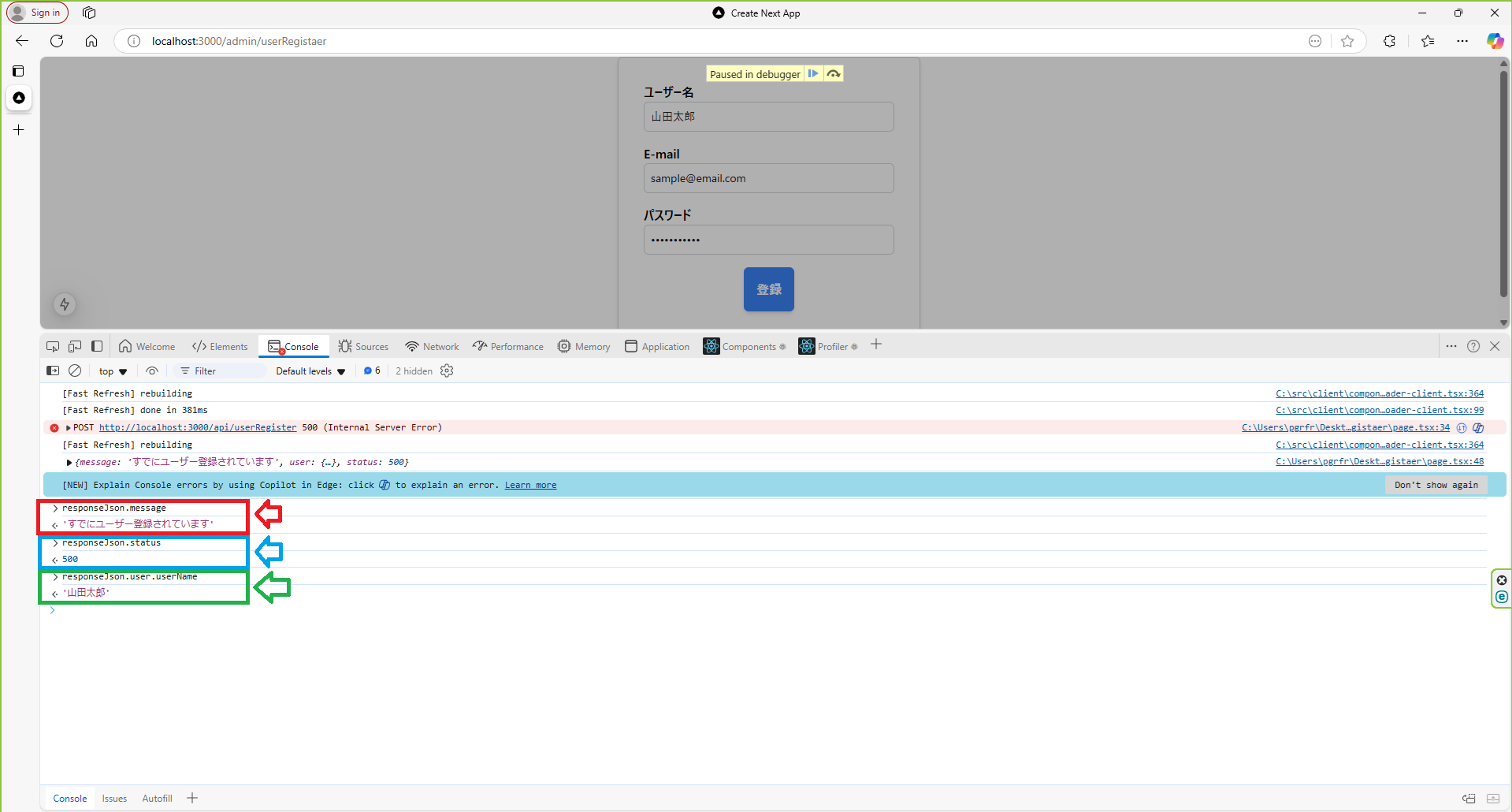This screenshot has width=1512, height=812.
Task: Select the Inspect element tool
Action: (x=52, y=346)
